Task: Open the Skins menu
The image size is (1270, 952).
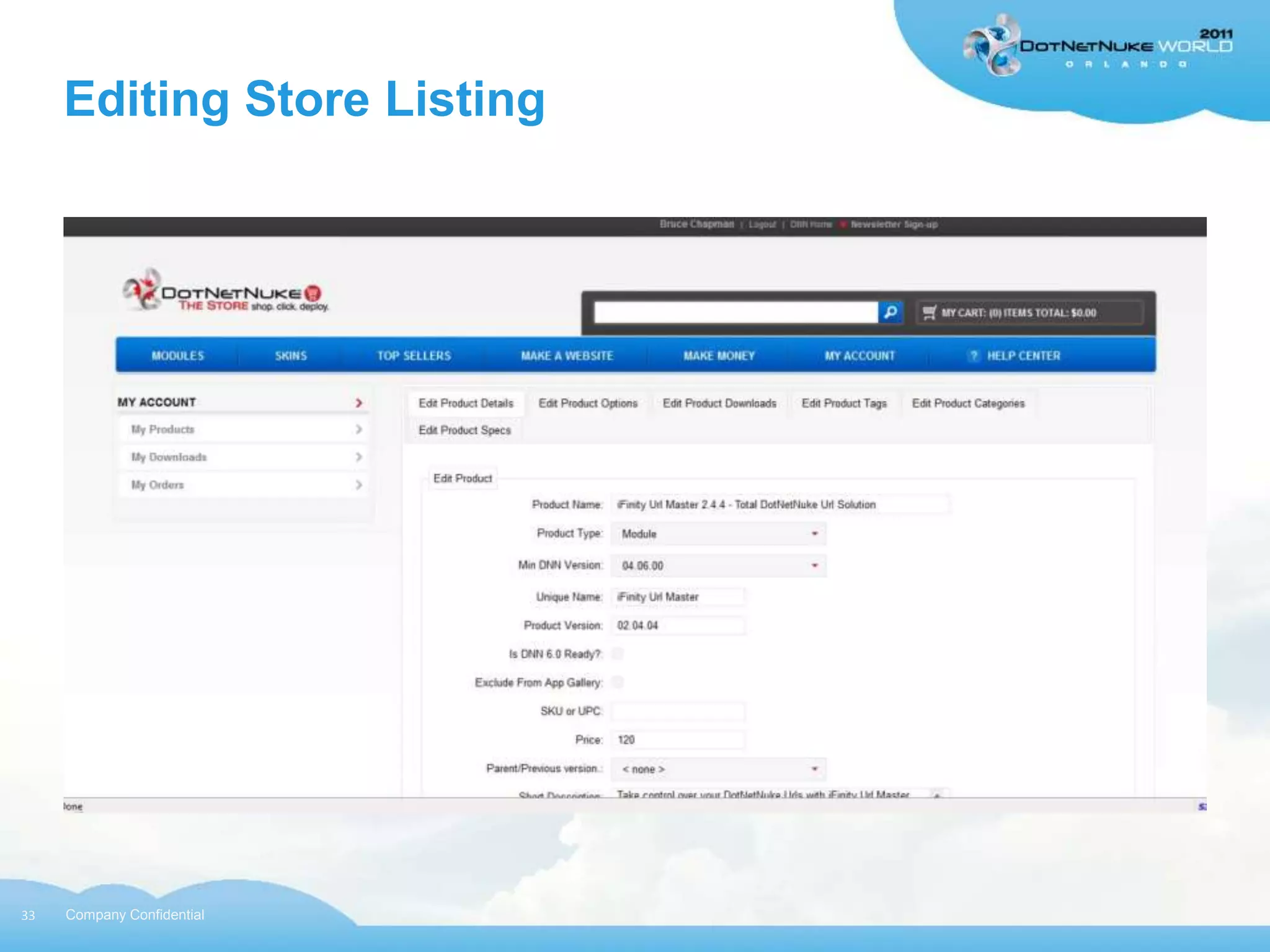Action: click(291, 356)
